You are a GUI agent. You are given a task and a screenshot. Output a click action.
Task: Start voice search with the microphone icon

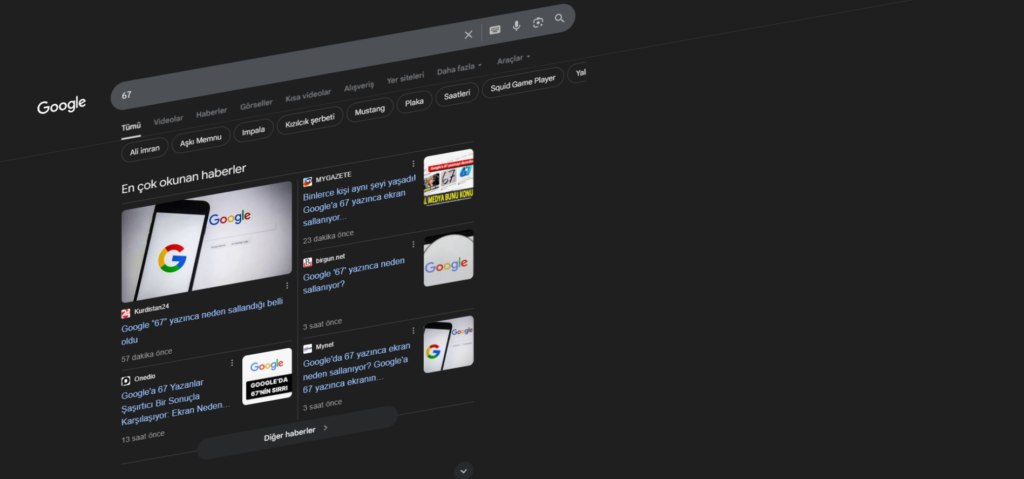517,26
